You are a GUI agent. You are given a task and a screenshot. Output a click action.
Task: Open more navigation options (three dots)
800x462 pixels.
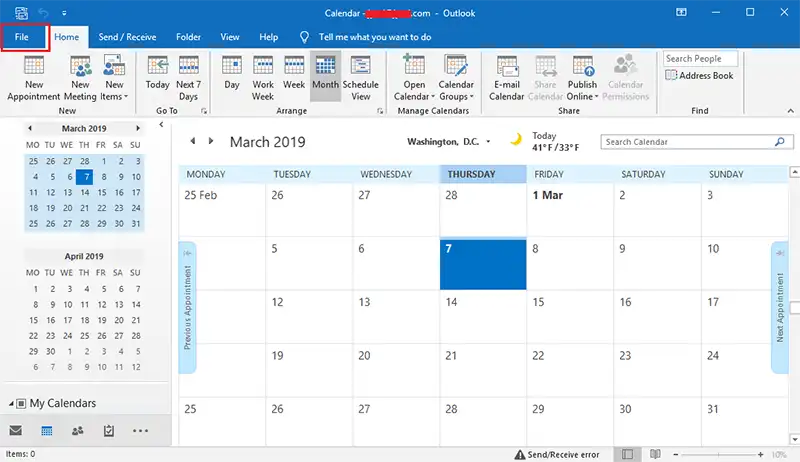coord(140,431)
